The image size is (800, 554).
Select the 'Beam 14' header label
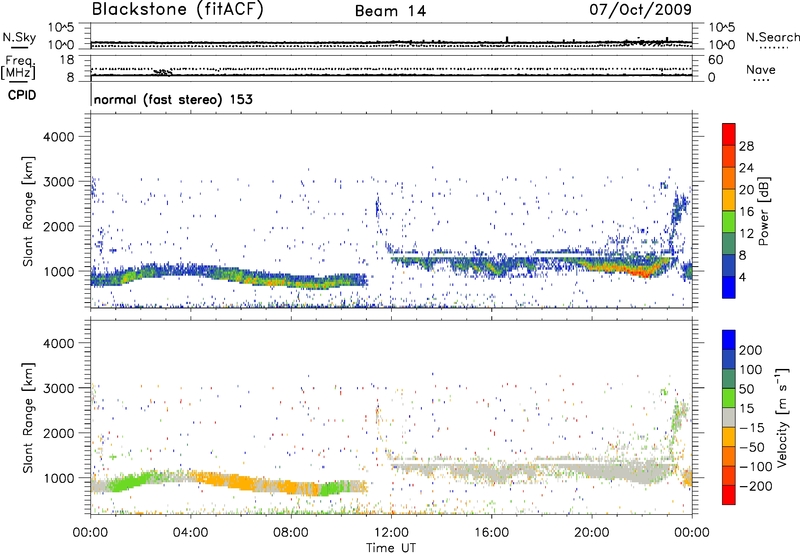[390, 11]
